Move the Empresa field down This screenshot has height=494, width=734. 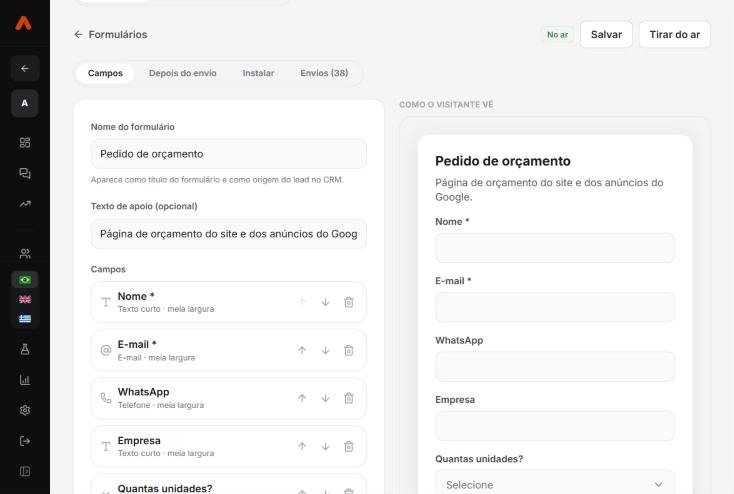[325, 446]
